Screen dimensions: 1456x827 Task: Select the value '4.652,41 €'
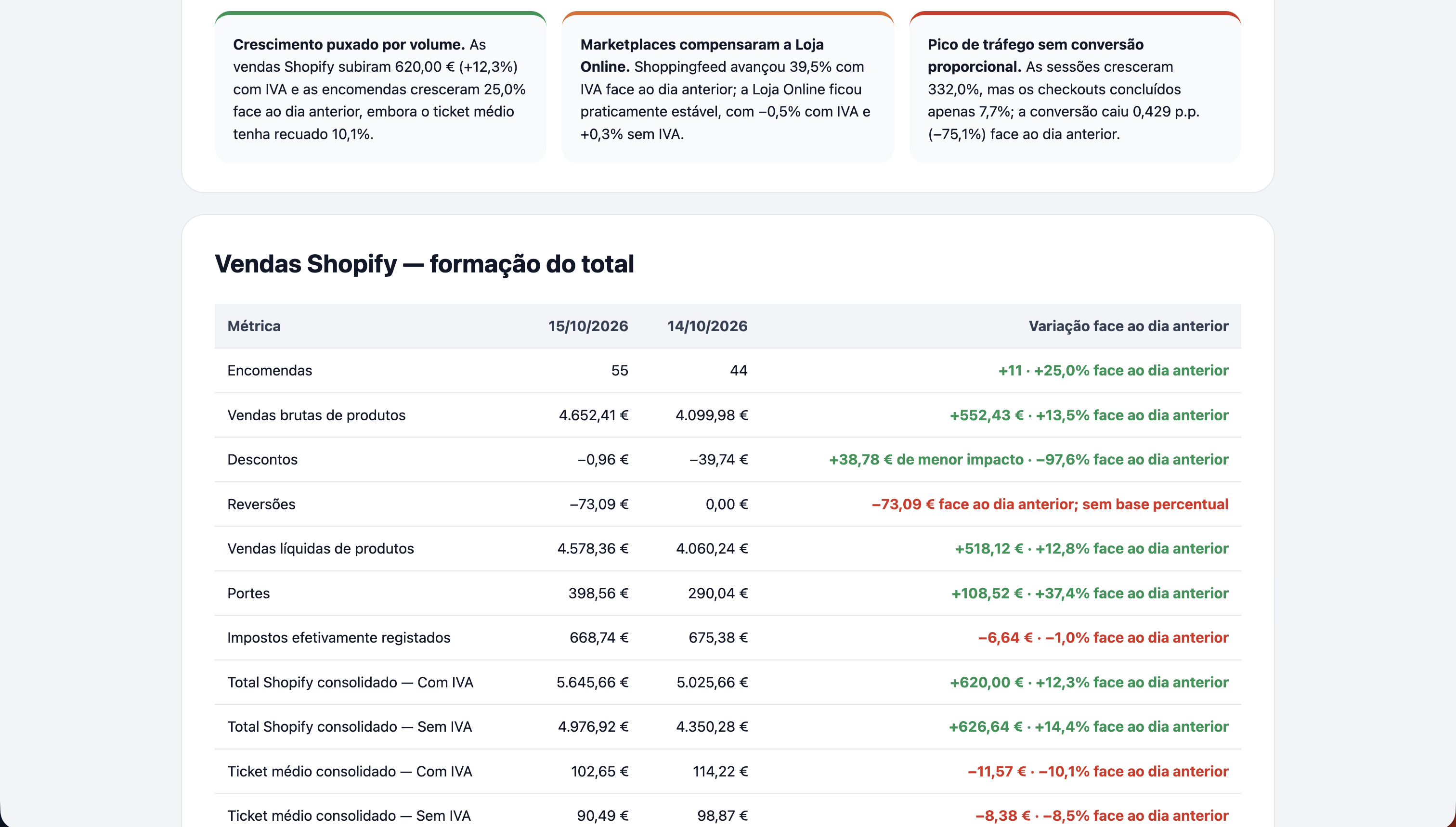point(594,415)
